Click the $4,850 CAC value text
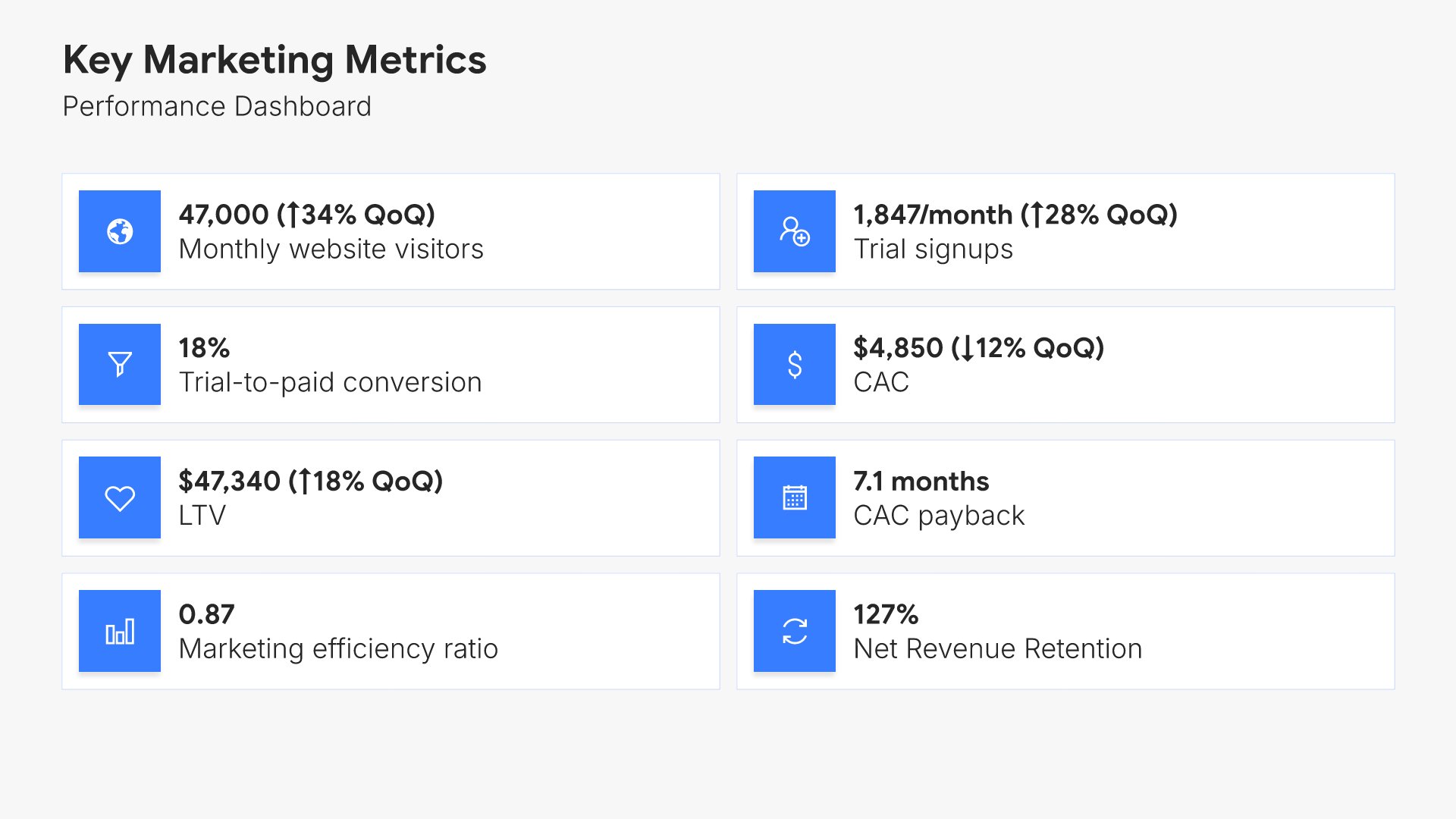Image resolution: width=1456 pixels, height=819 pixels. coord(978,348)
